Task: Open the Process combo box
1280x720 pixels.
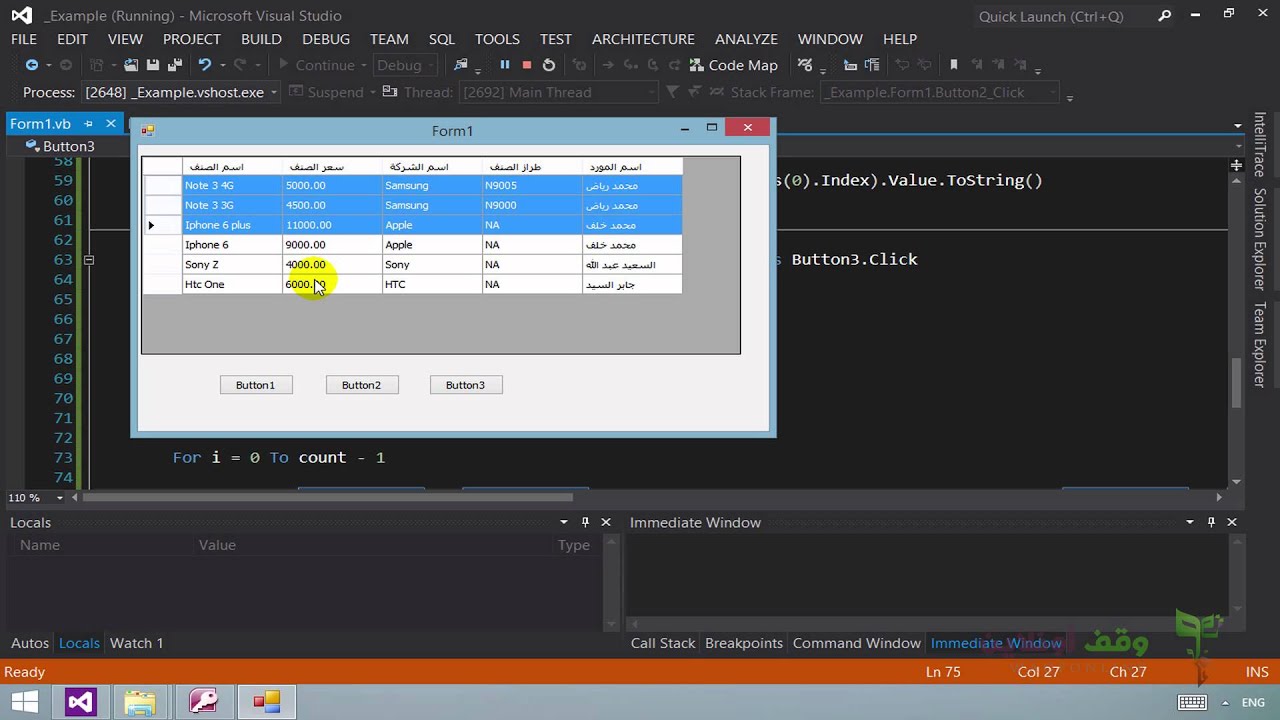Action: coord(179,92)
